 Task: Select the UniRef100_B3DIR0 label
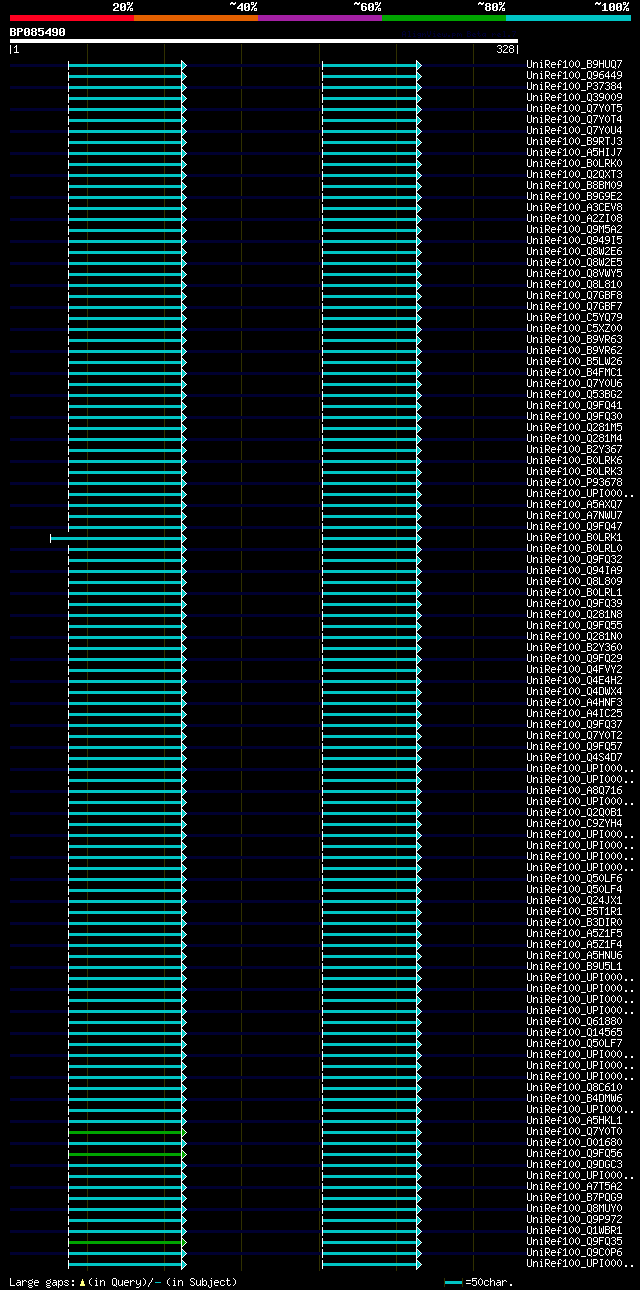(x=575, y=923)
